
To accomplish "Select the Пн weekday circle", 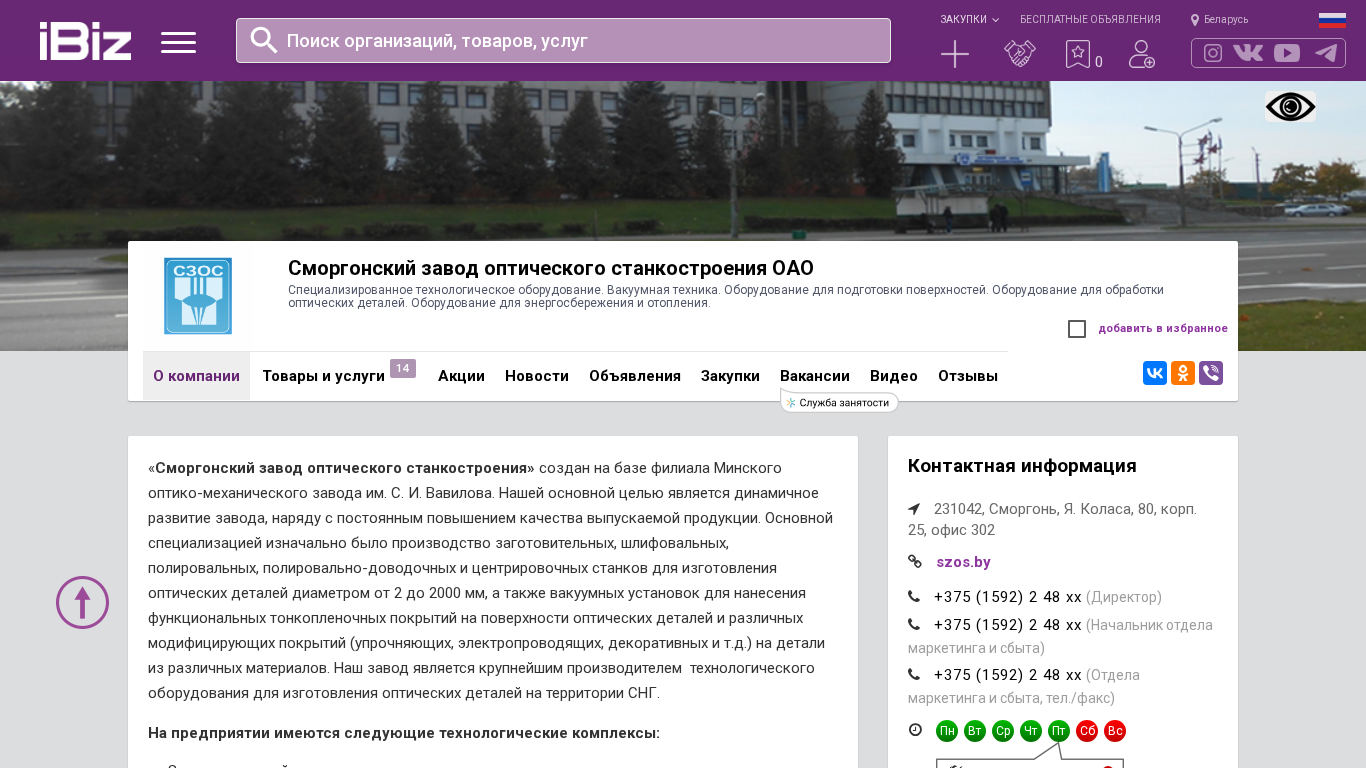I will (947, 731).
